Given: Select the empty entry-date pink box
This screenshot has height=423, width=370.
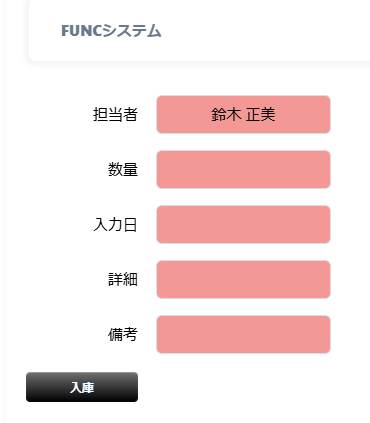Looking at the screenshot, I should (243, 224).
